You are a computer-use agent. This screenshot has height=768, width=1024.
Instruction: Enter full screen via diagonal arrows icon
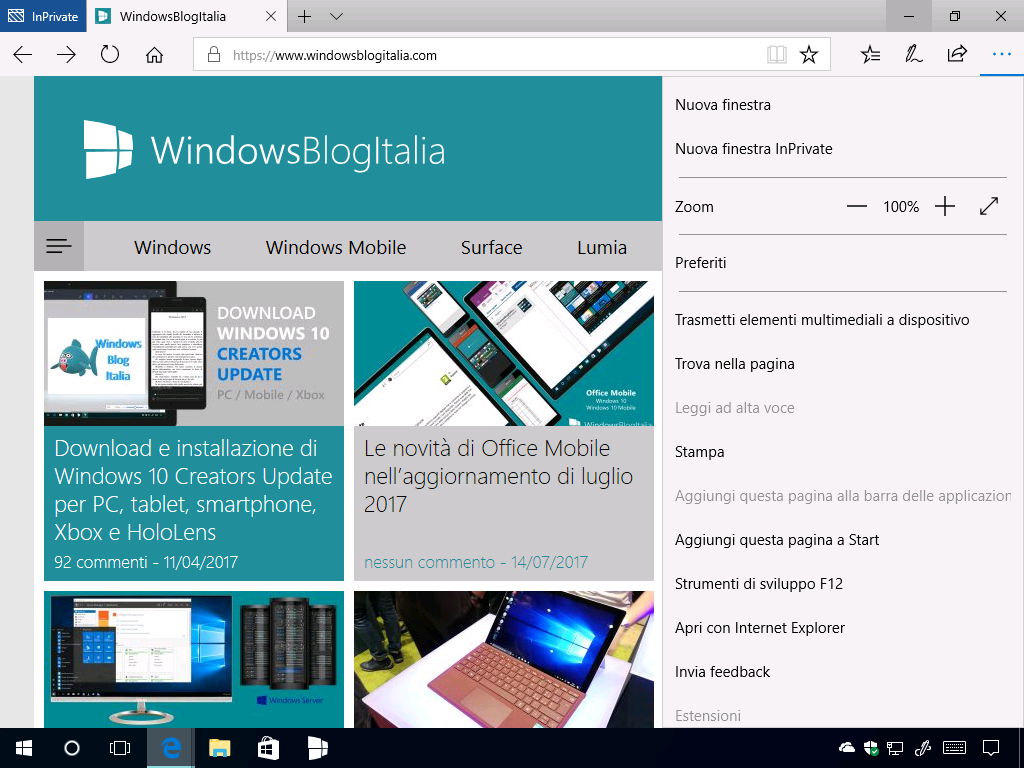point(989,206)
